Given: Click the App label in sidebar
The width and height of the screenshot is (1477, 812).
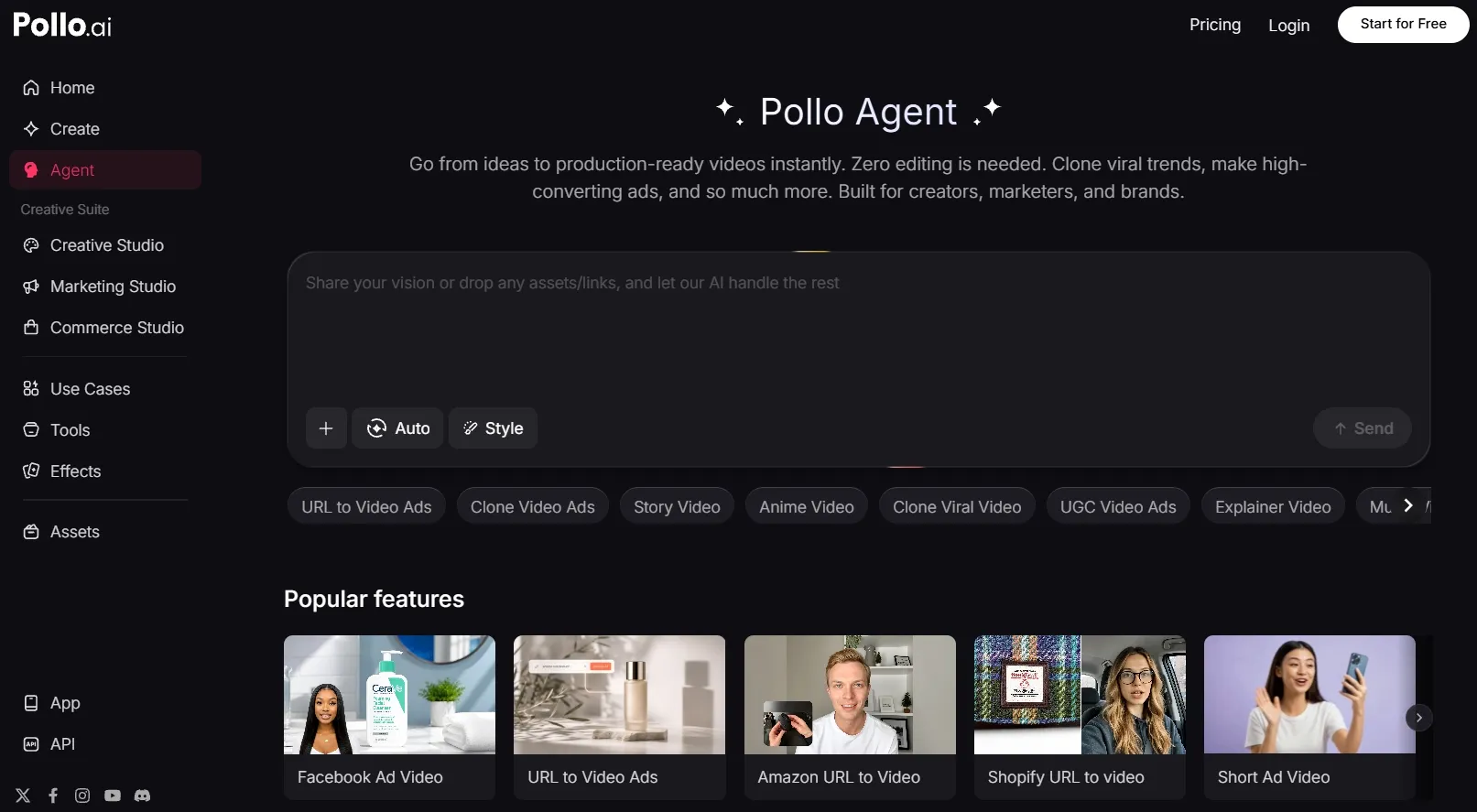Looking at the screenshot, I should coord(65,703).
